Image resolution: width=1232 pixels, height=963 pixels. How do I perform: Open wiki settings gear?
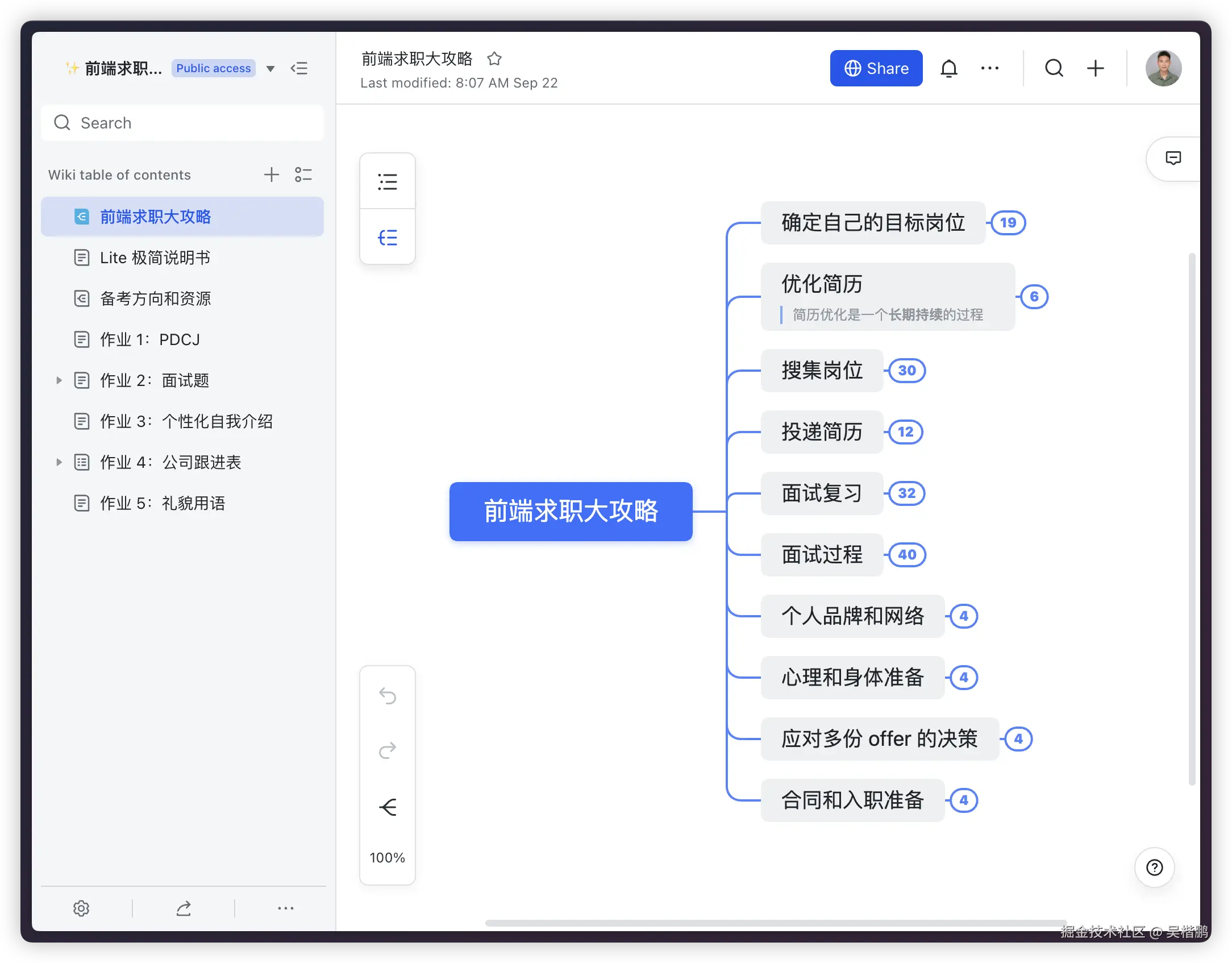(x=81, y=908)
